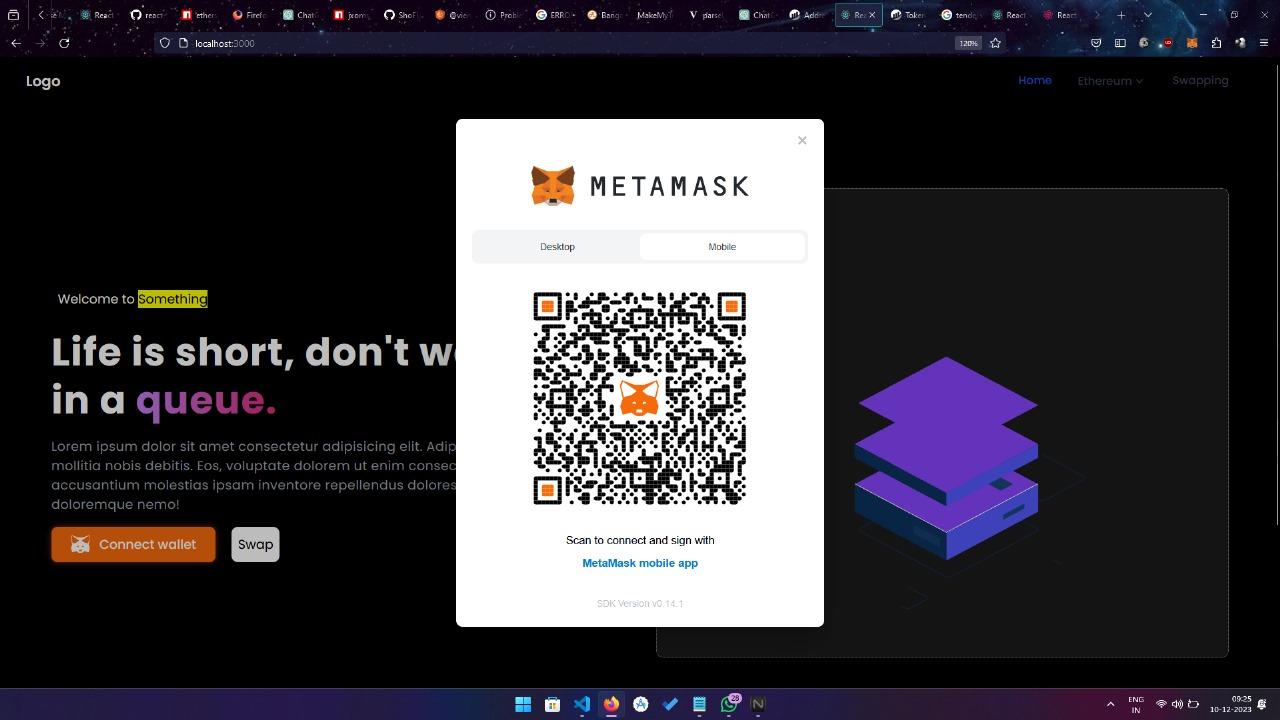Close the MetaMask modal with the X
The width and height of the screenshot is (1280, 720).
802,141
